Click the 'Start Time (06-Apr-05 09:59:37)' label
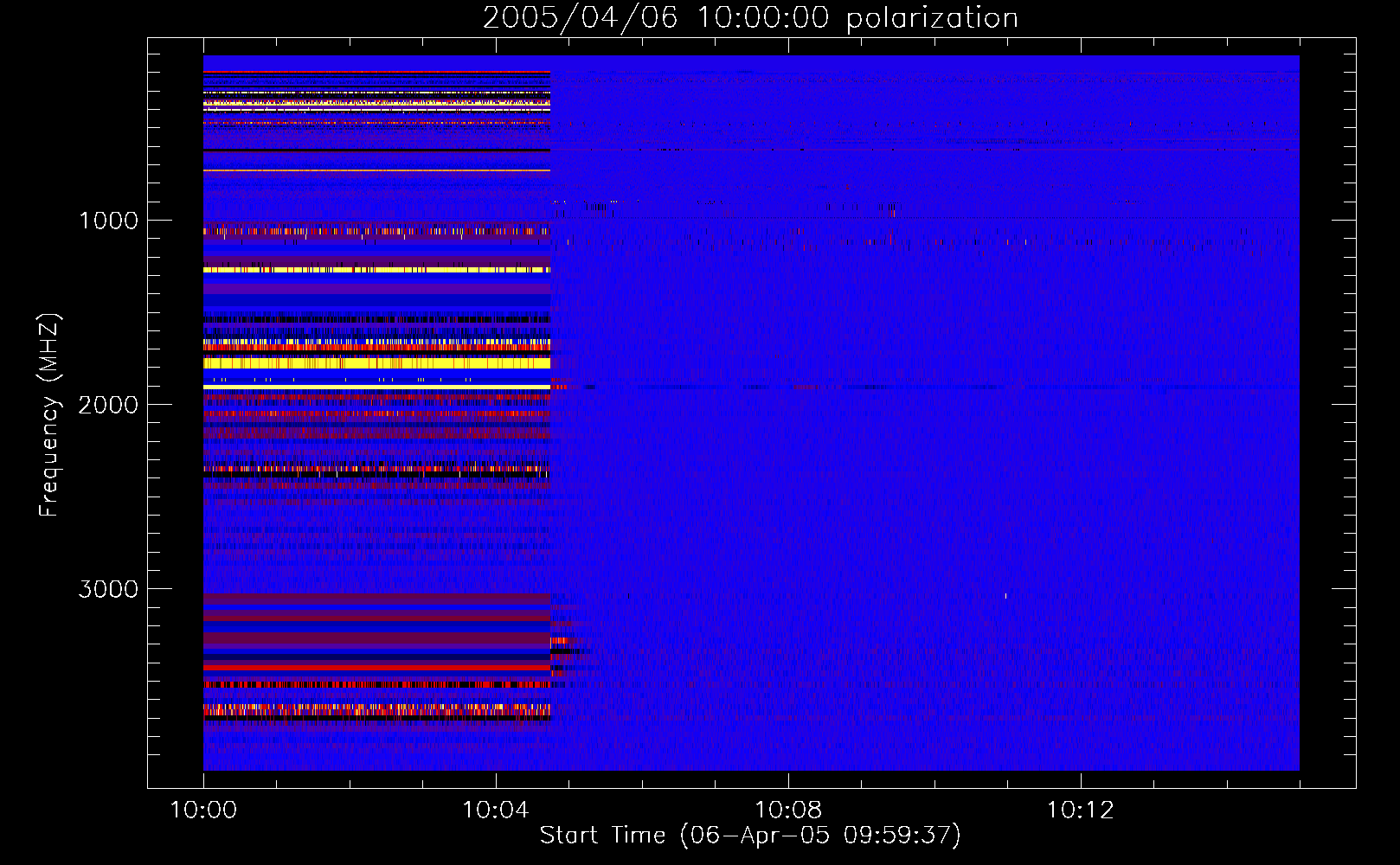Image resolution: width=1400 pixels, height=865 pixels. pyautogui.click(x=750, y=836)
